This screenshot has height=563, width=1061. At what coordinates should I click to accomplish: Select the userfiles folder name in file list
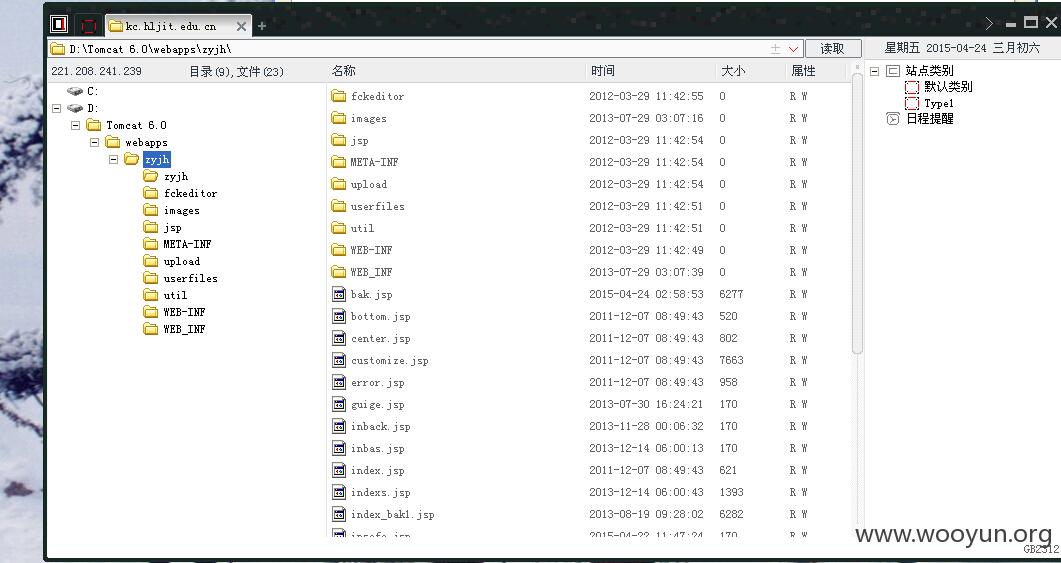click(x=378, y=206)
